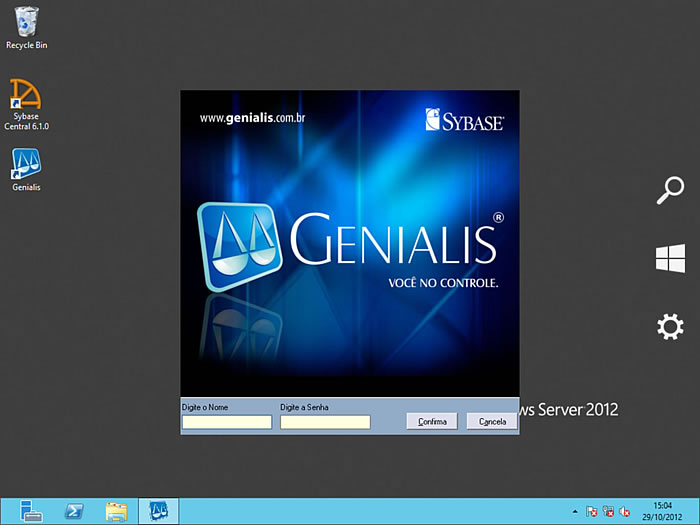Image resolution: width=700 pixels, height=525 pixels.
Task: Open the Search charm magnifier
Action: (670, 190)
